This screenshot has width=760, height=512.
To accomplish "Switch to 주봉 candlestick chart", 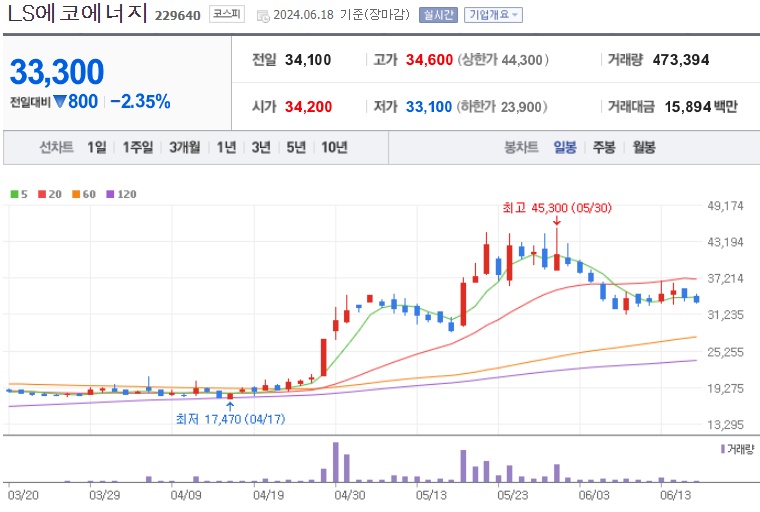I will pos(604,147).
